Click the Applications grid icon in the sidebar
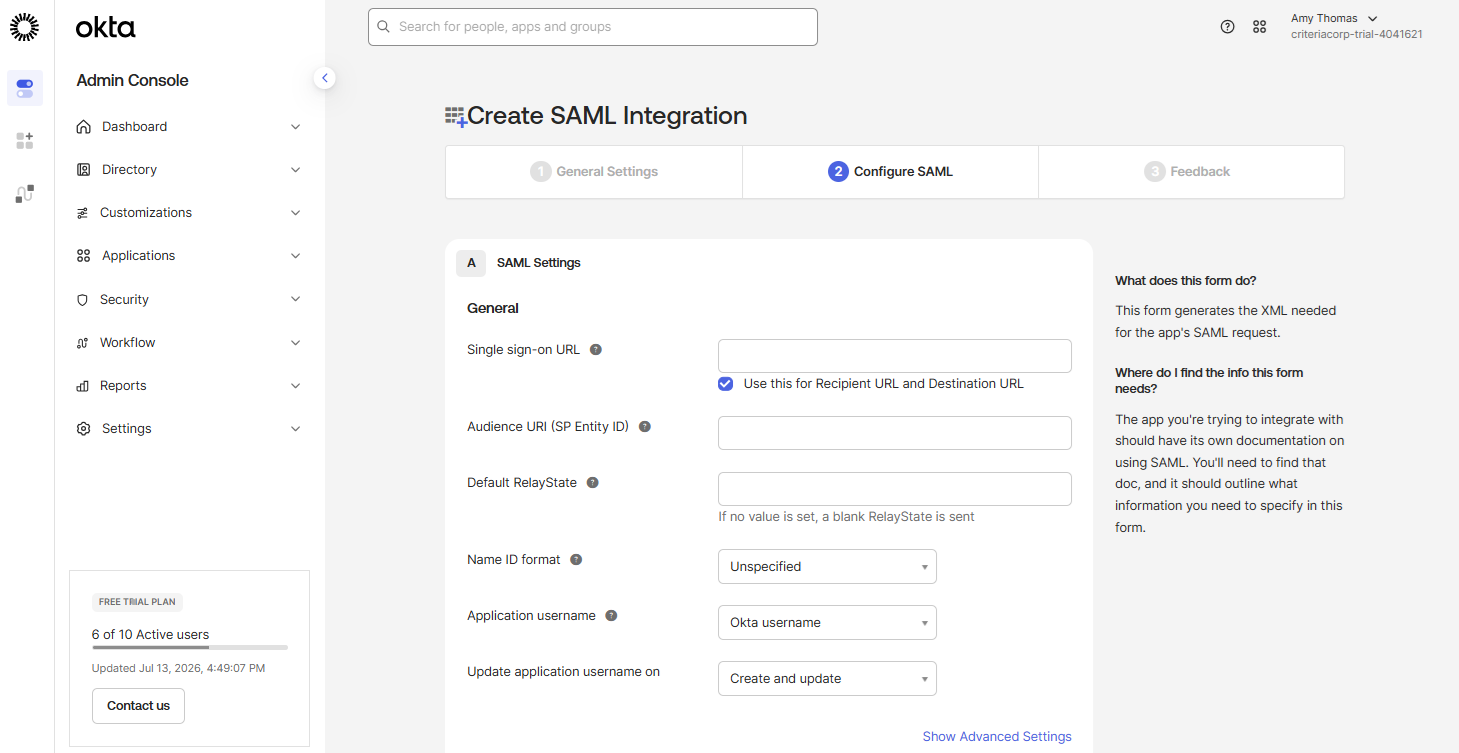This screenshot has height=753, width=1459. [84, 256]
